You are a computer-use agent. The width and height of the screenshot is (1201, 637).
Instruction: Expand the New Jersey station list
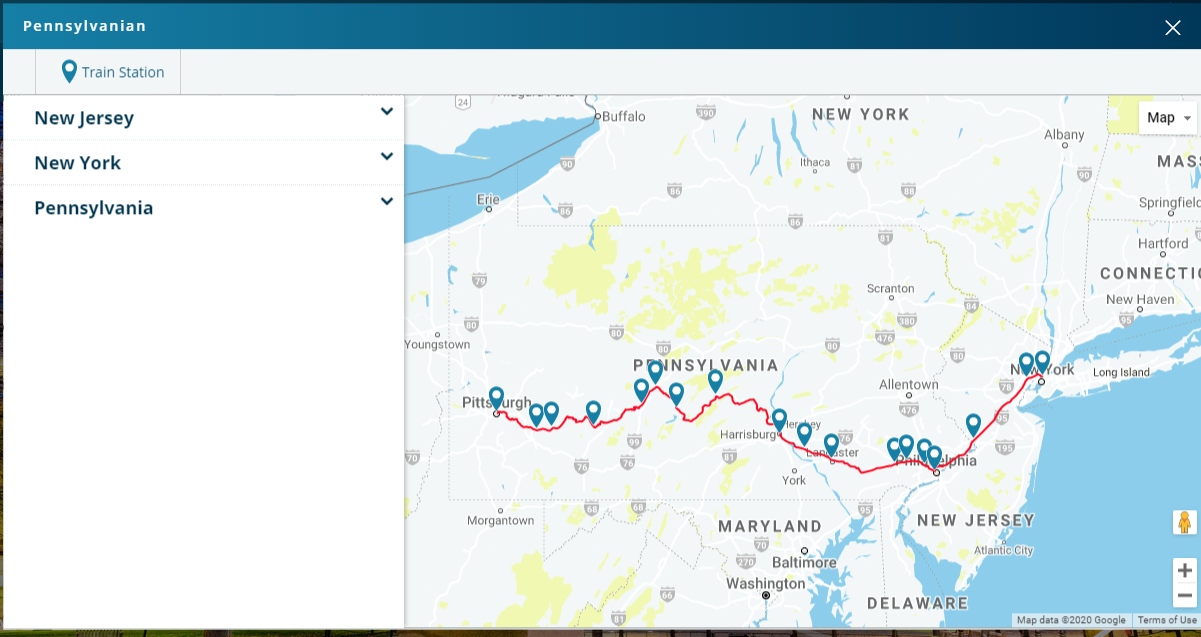(x=387, y=112)
